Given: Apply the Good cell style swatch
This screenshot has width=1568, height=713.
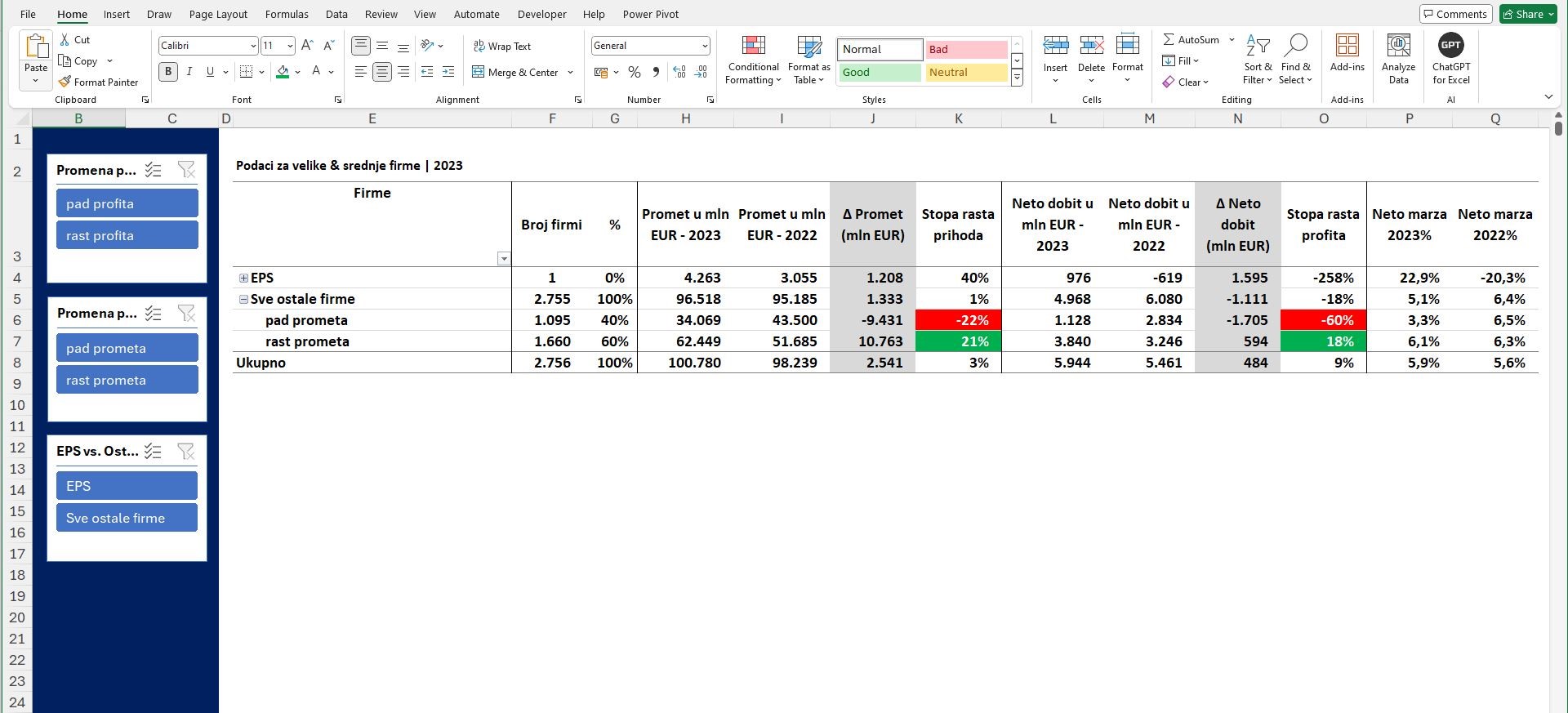Looking at the screenshot, I should point(880,73).
